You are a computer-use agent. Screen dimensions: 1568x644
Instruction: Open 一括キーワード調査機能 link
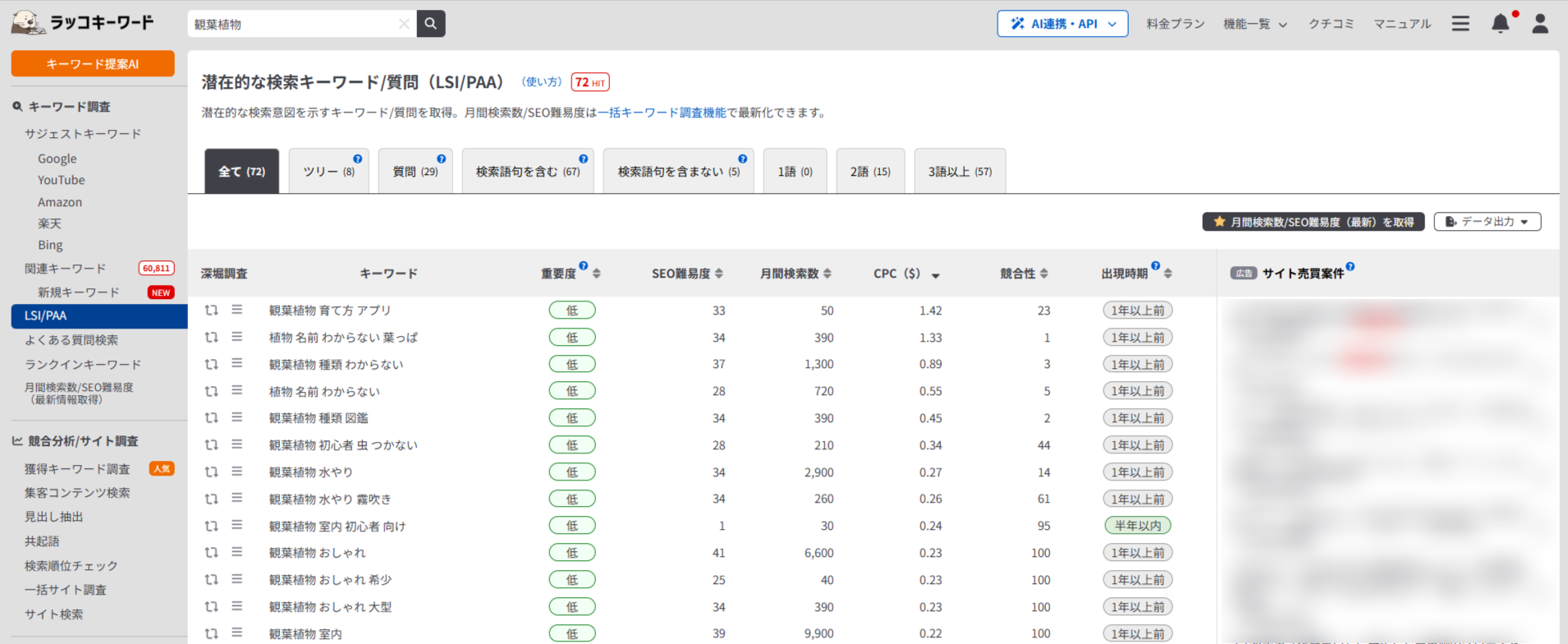click(x=662, y=113)
